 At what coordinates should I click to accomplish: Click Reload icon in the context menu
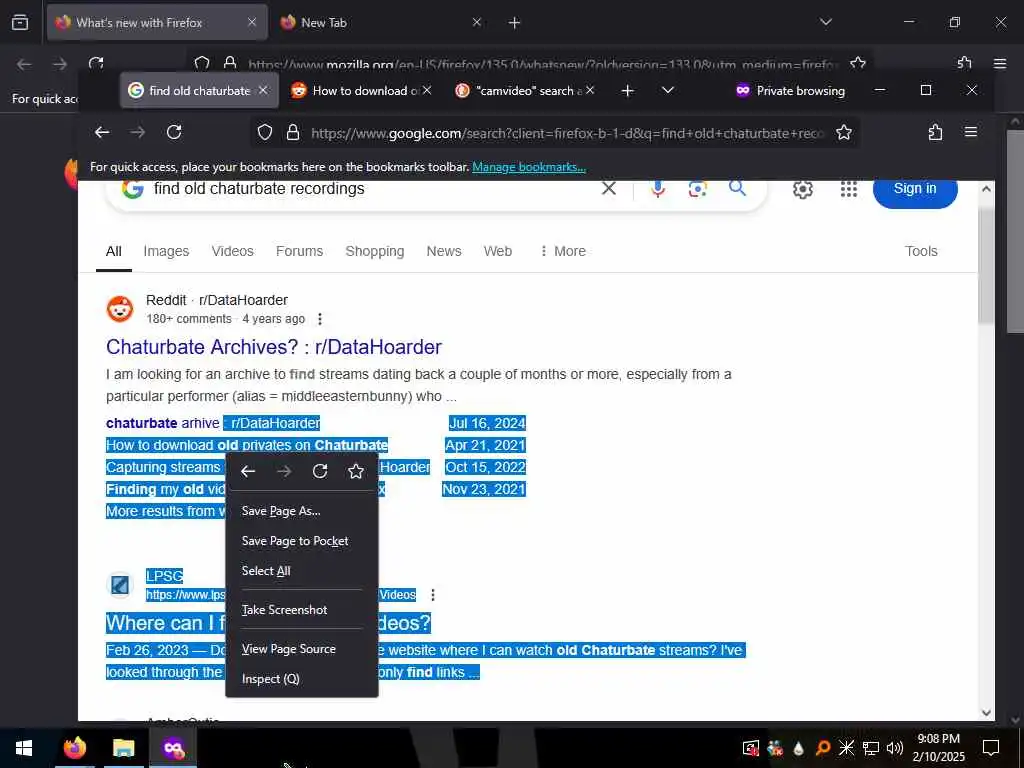[319, 472]
